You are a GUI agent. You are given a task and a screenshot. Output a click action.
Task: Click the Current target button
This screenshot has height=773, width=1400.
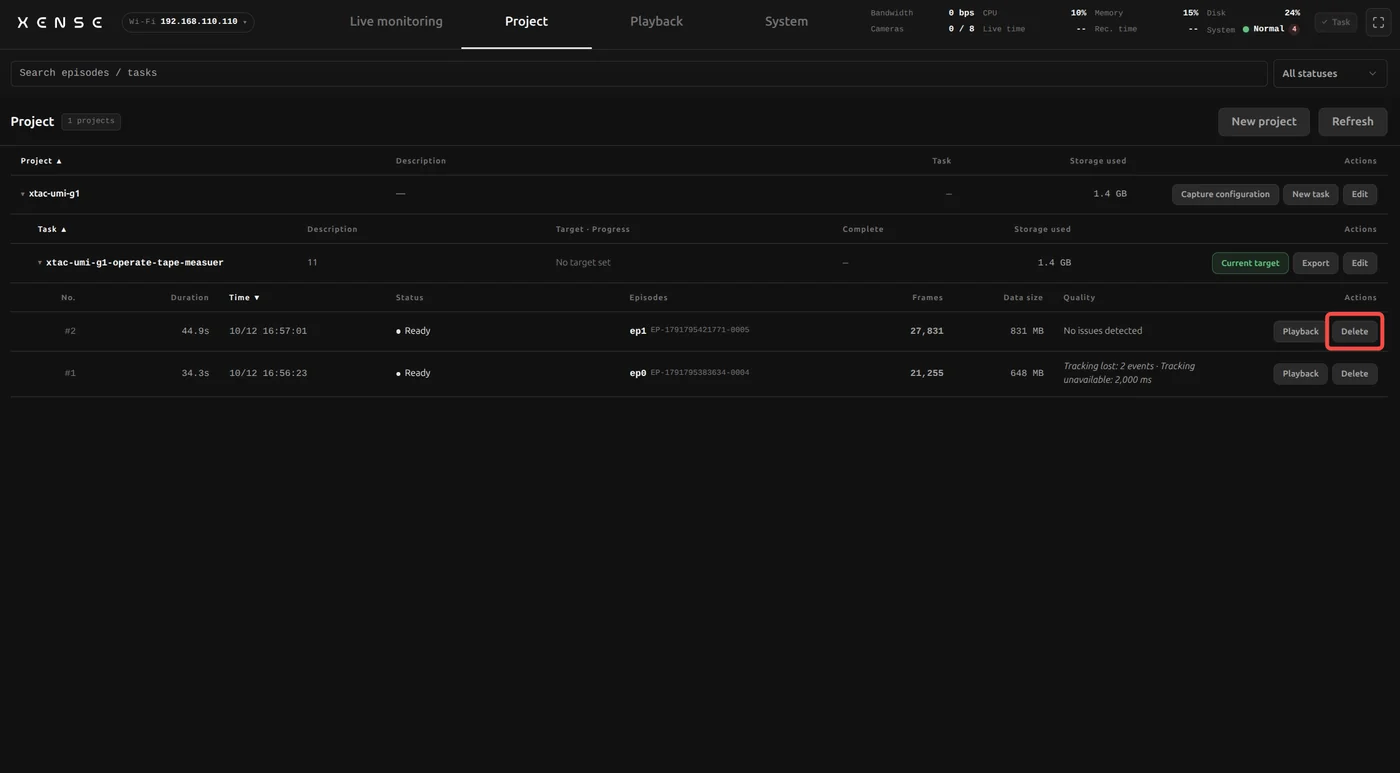(x=1250, y=263)
